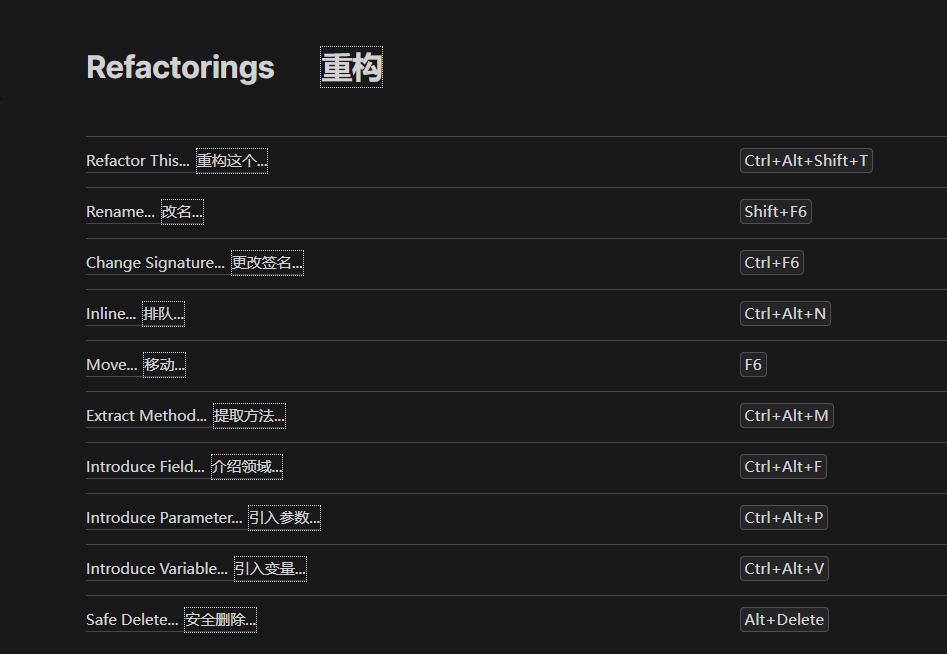Click the Chinese heading translation 重构

(351, 68)
